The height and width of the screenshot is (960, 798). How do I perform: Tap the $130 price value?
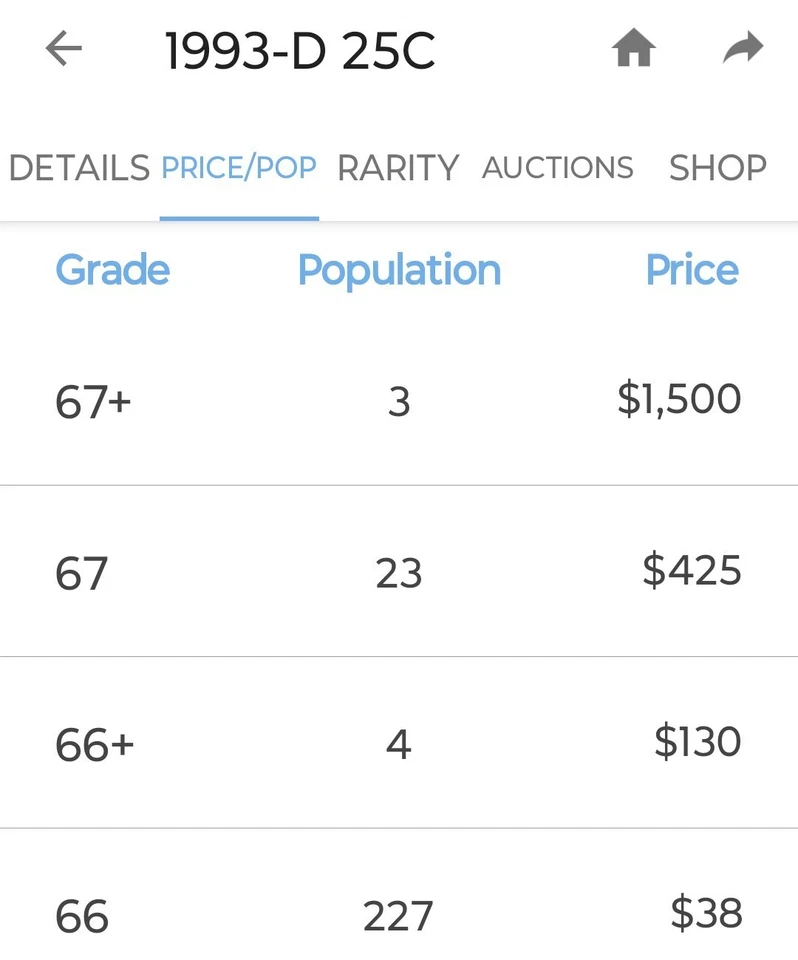(x=697, y=742)
